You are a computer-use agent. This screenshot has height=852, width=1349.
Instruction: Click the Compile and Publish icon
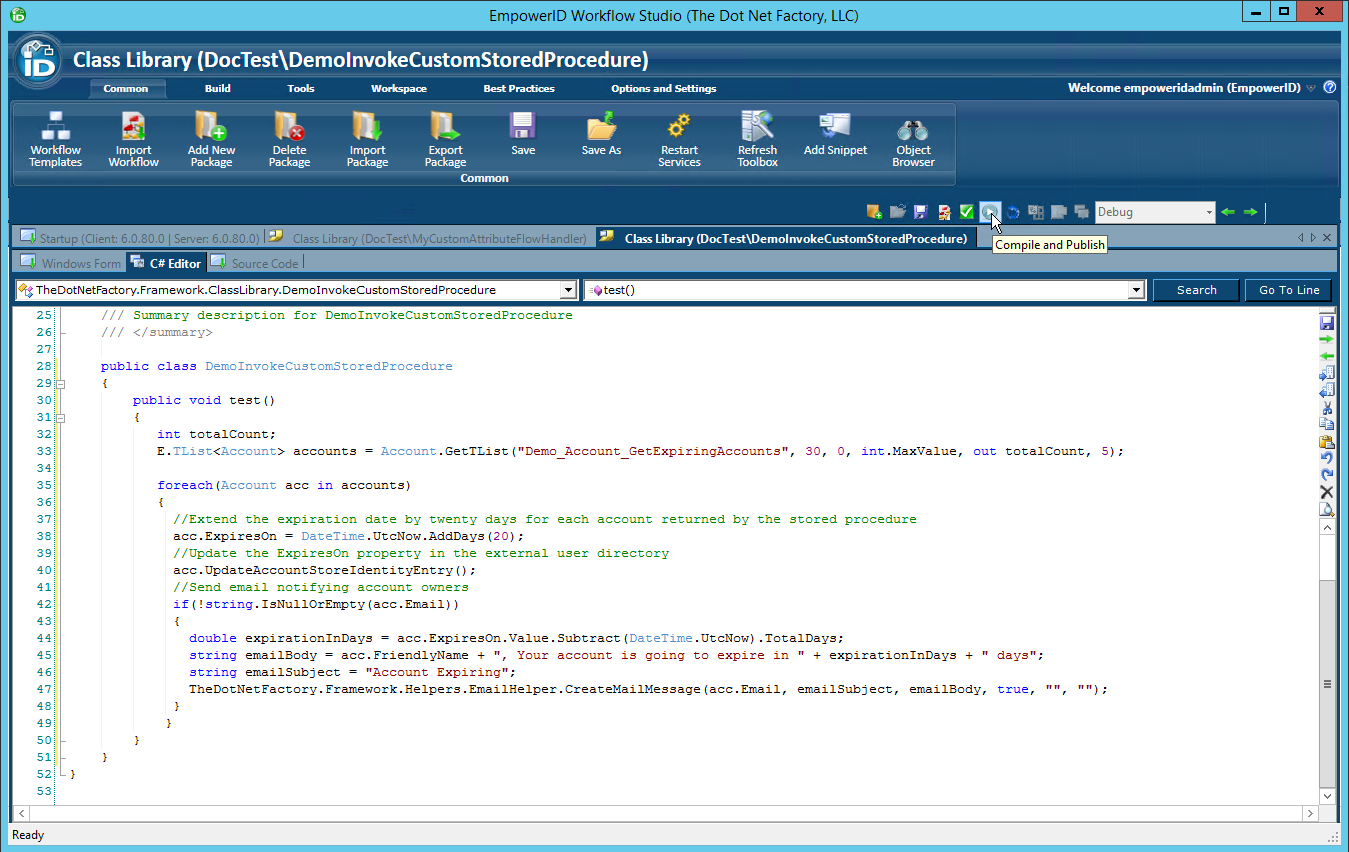click(x=990, y=211)
